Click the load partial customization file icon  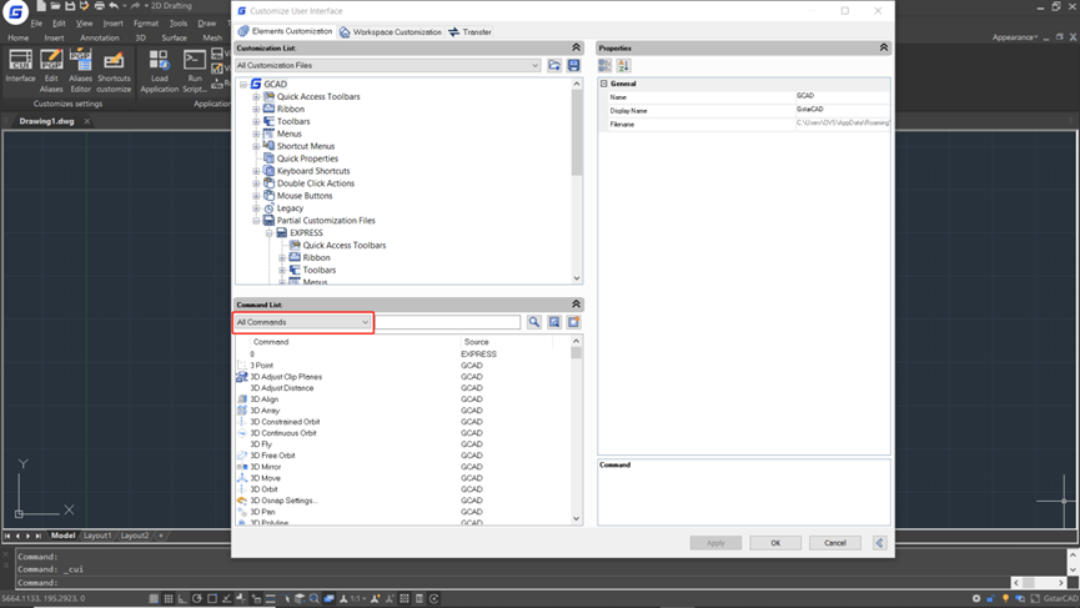click(554, 65)
